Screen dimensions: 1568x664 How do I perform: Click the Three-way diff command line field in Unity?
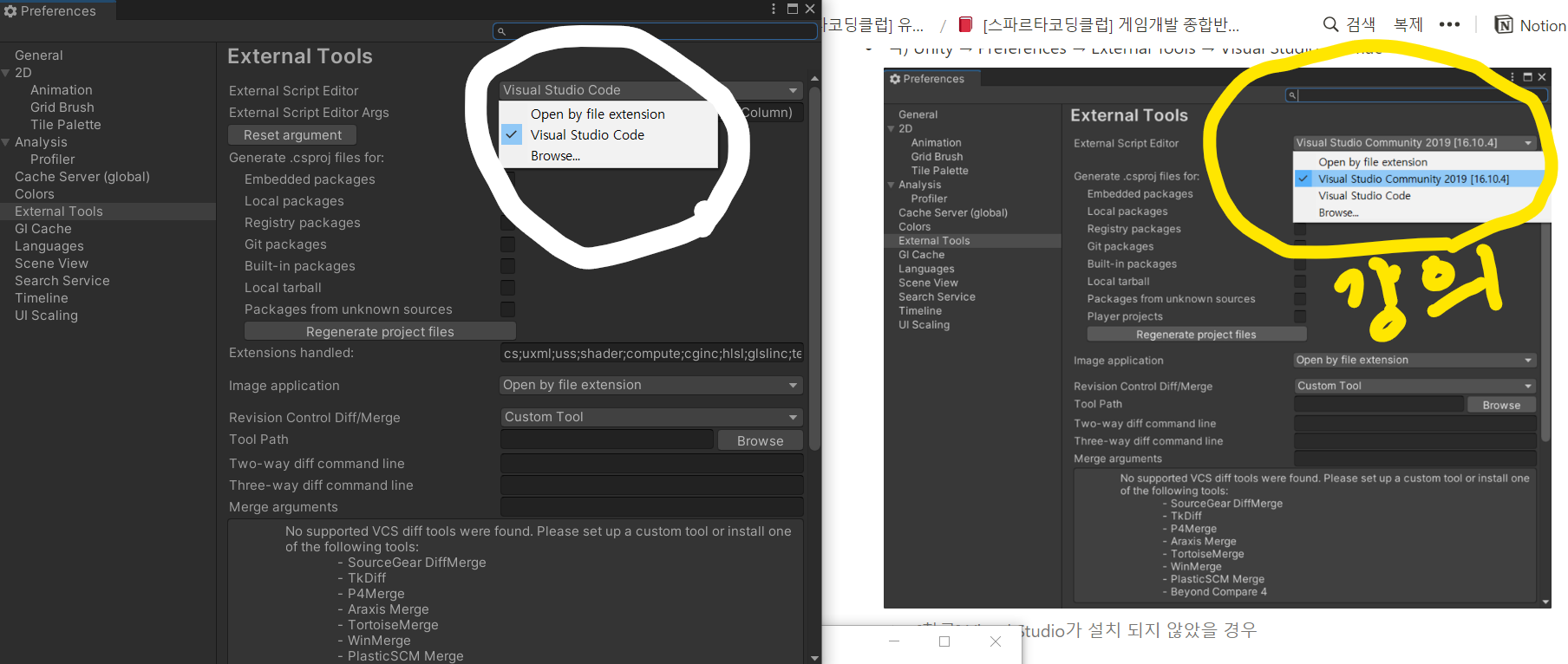pos(652,485)
